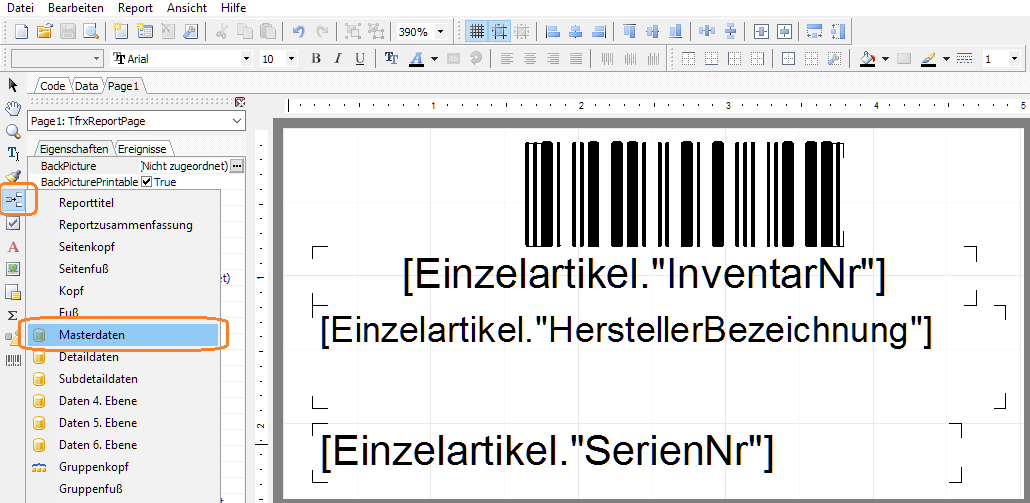Open the font size 10 dropdown
The width and height of the screenshot is (1030, 503).
[292, 58]
